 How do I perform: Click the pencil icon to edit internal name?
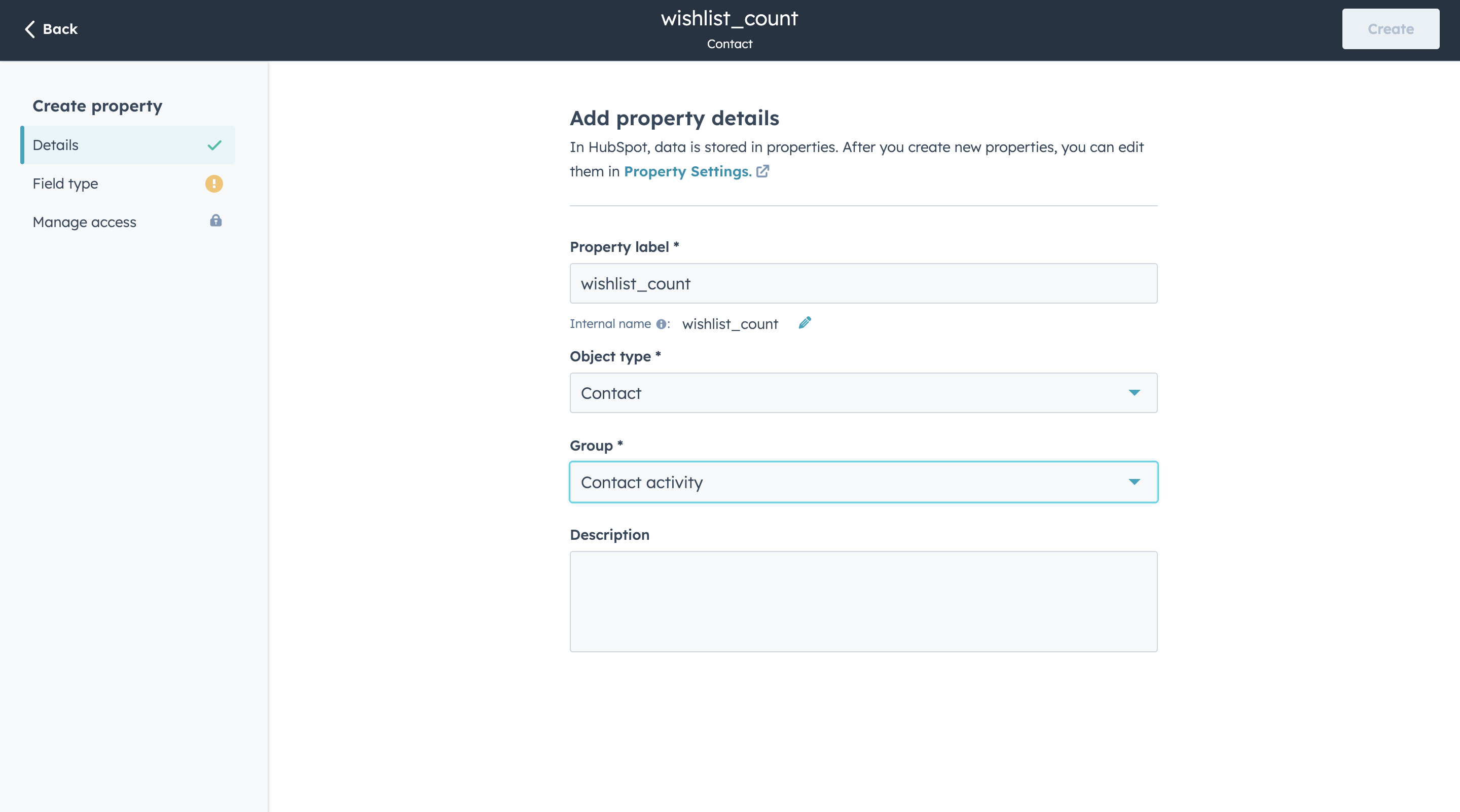coord(805,323)
